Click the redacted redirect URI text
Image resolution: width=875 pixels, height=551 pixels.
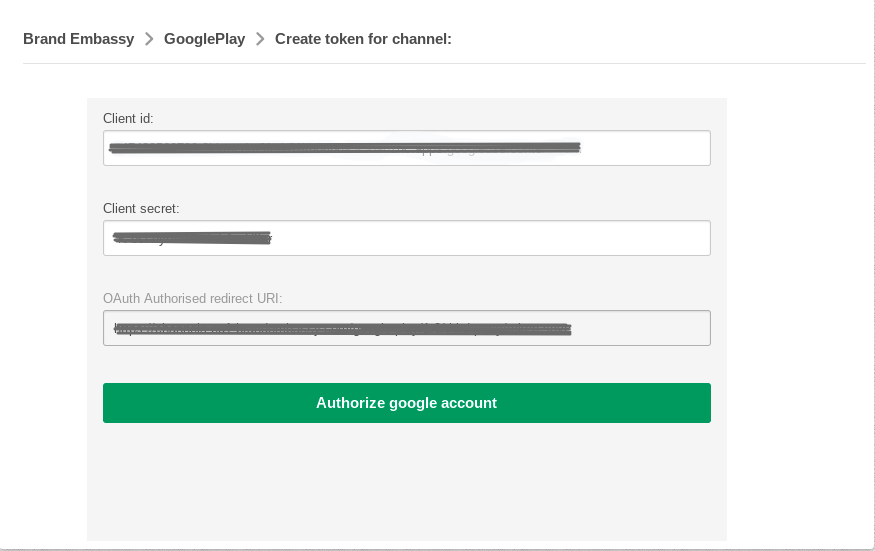(x=343, y=329)
